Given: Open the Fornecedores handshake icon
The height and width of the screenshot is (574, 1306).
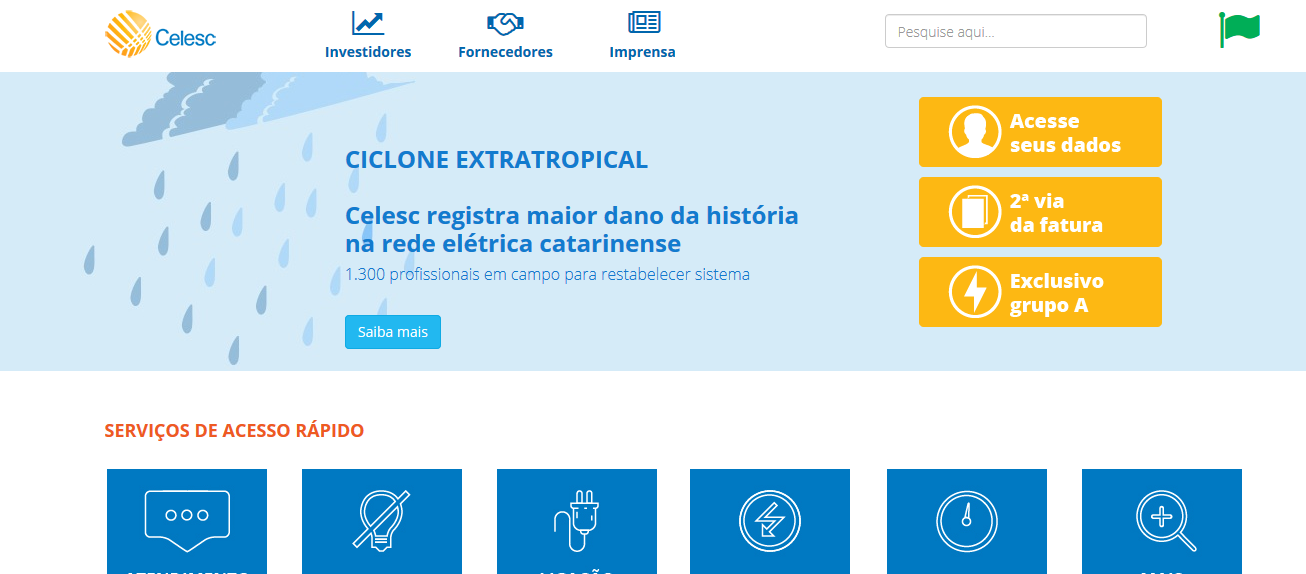Looking at the screenshot, I should (x=505, y=23).
